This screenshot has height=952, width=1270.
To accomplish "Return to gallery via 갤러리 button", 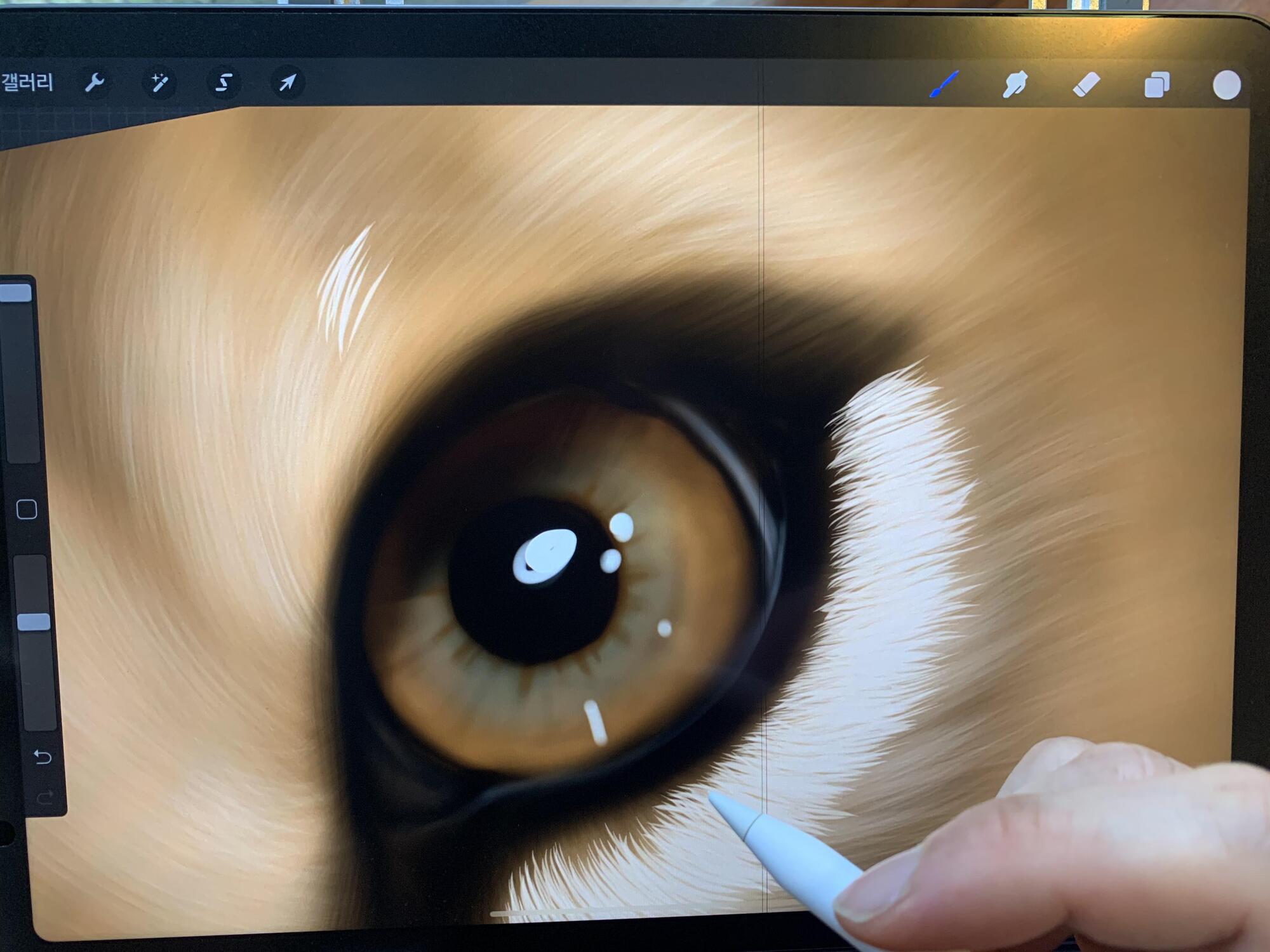I will [27, 83].
